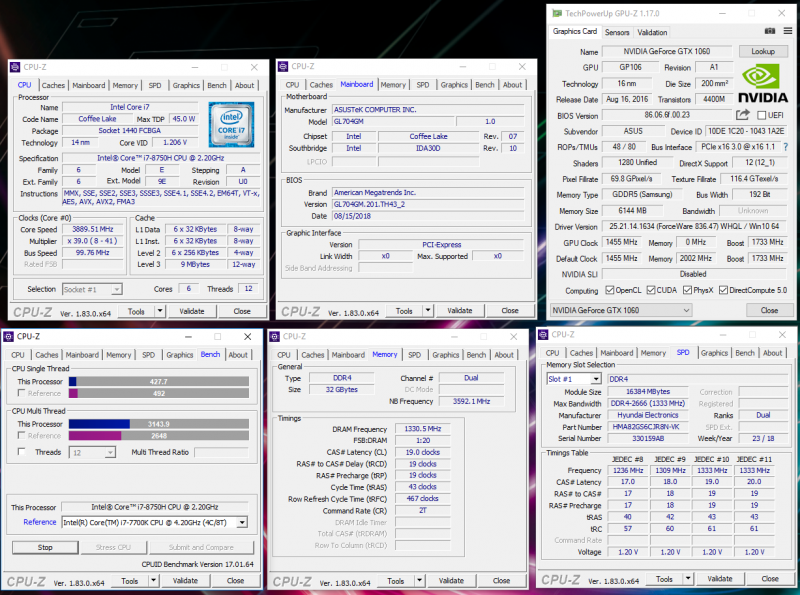Image resolution: width=800 pixels, height=595 pixels.
Task: Open the About tab in the CPU-Z Bench window
Action: click(x=238, y=355)
